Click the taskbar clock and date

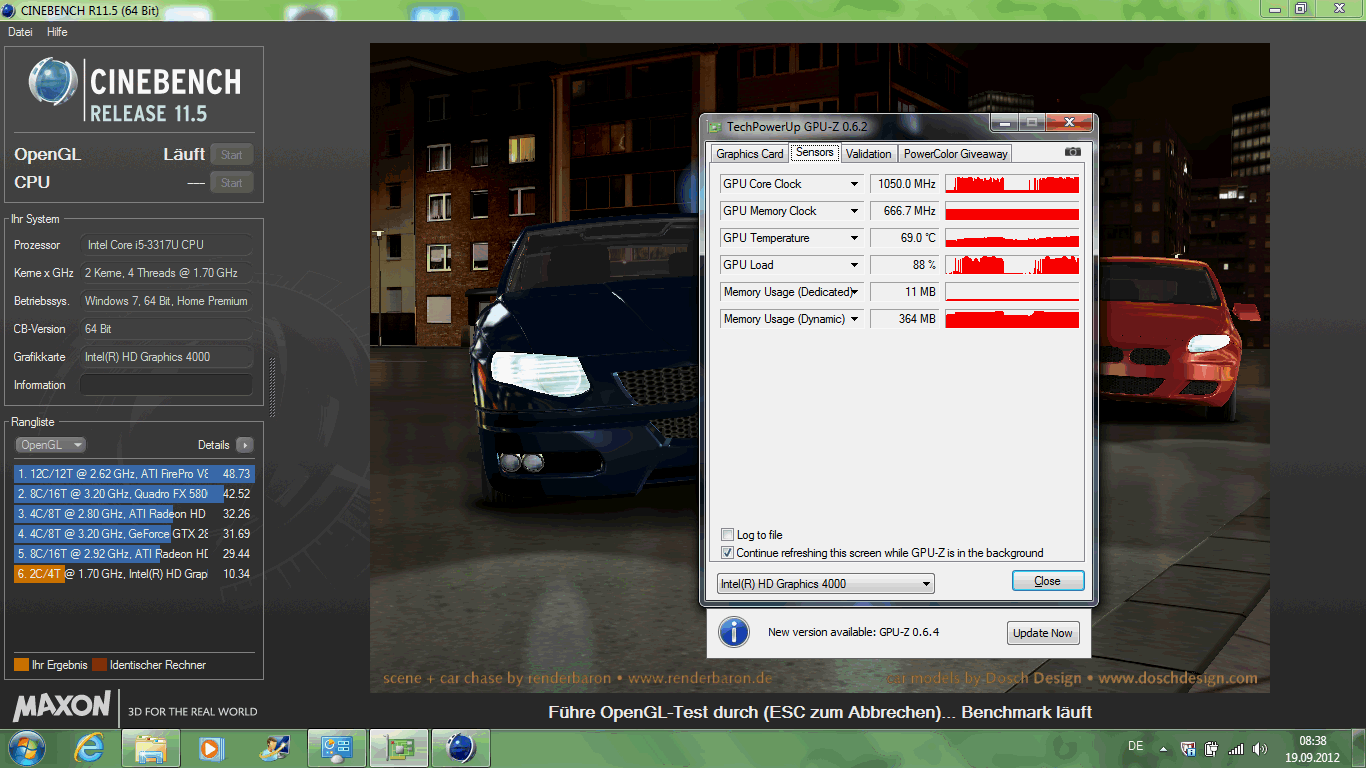(1313, 748)
